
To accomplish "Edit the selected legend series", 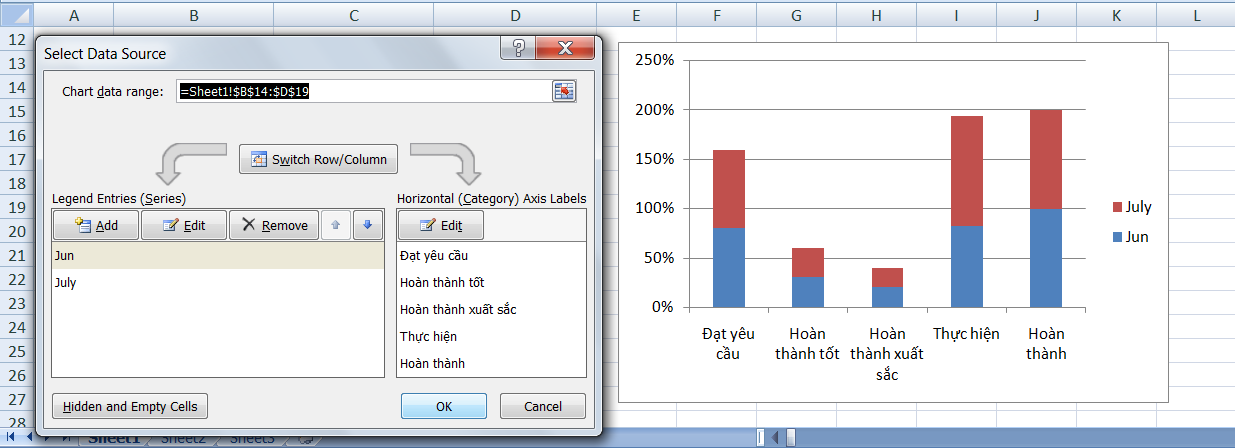I will pyautogui.click(x=184, y=225).
